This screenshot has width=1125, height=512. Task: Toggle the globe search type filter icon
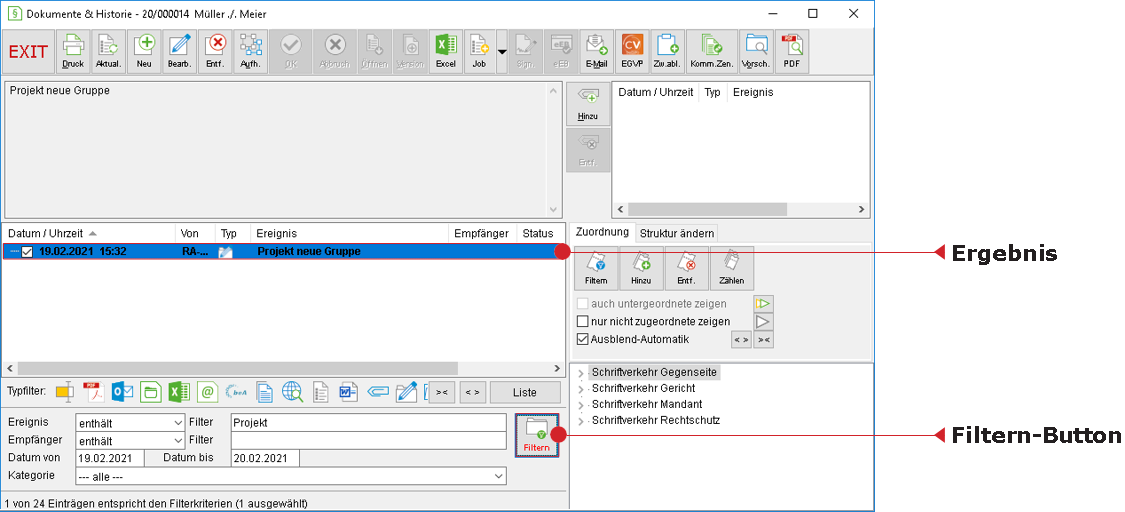click(293, 392)
